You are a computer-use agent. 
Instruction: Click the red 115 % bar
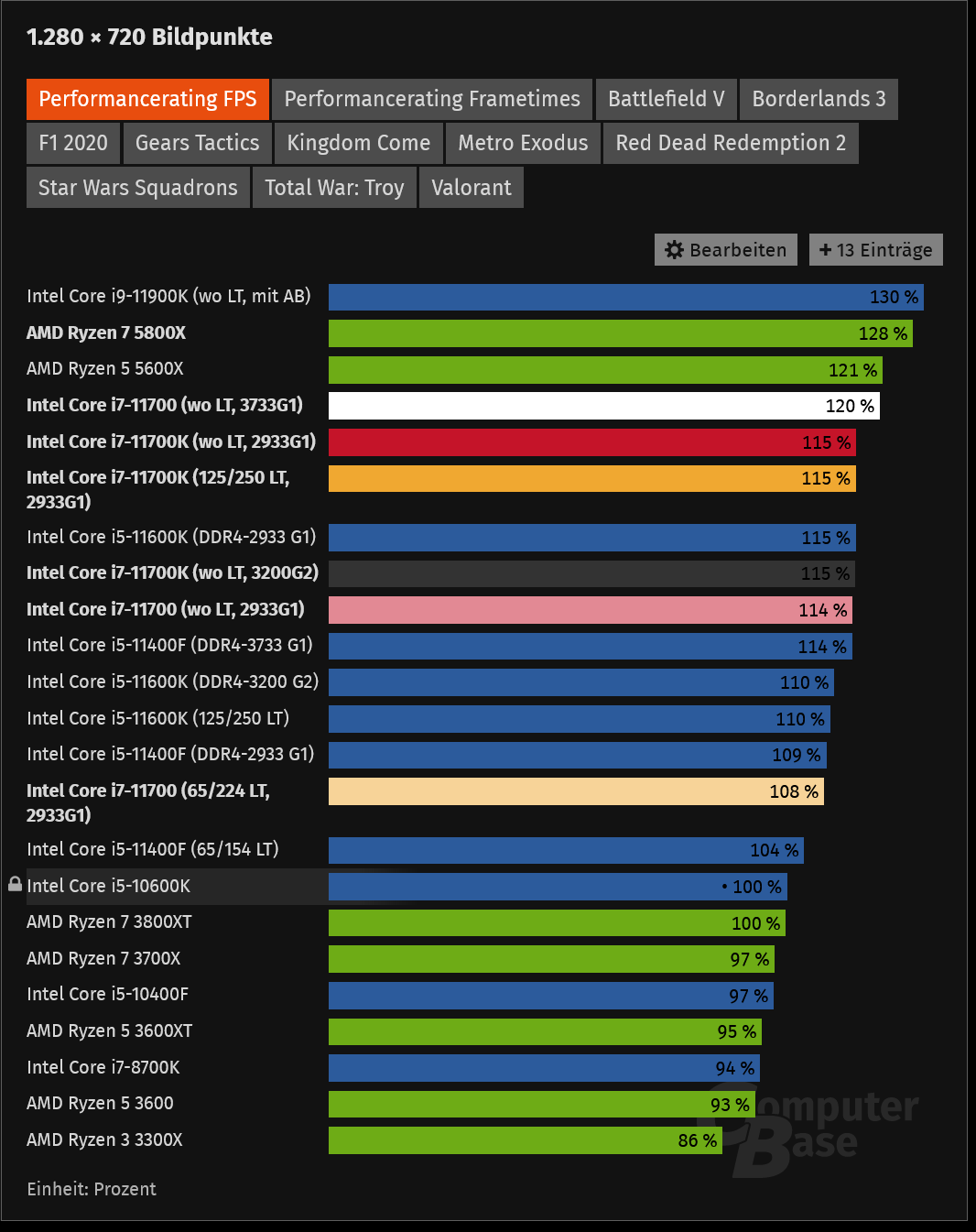click(592, 442)
